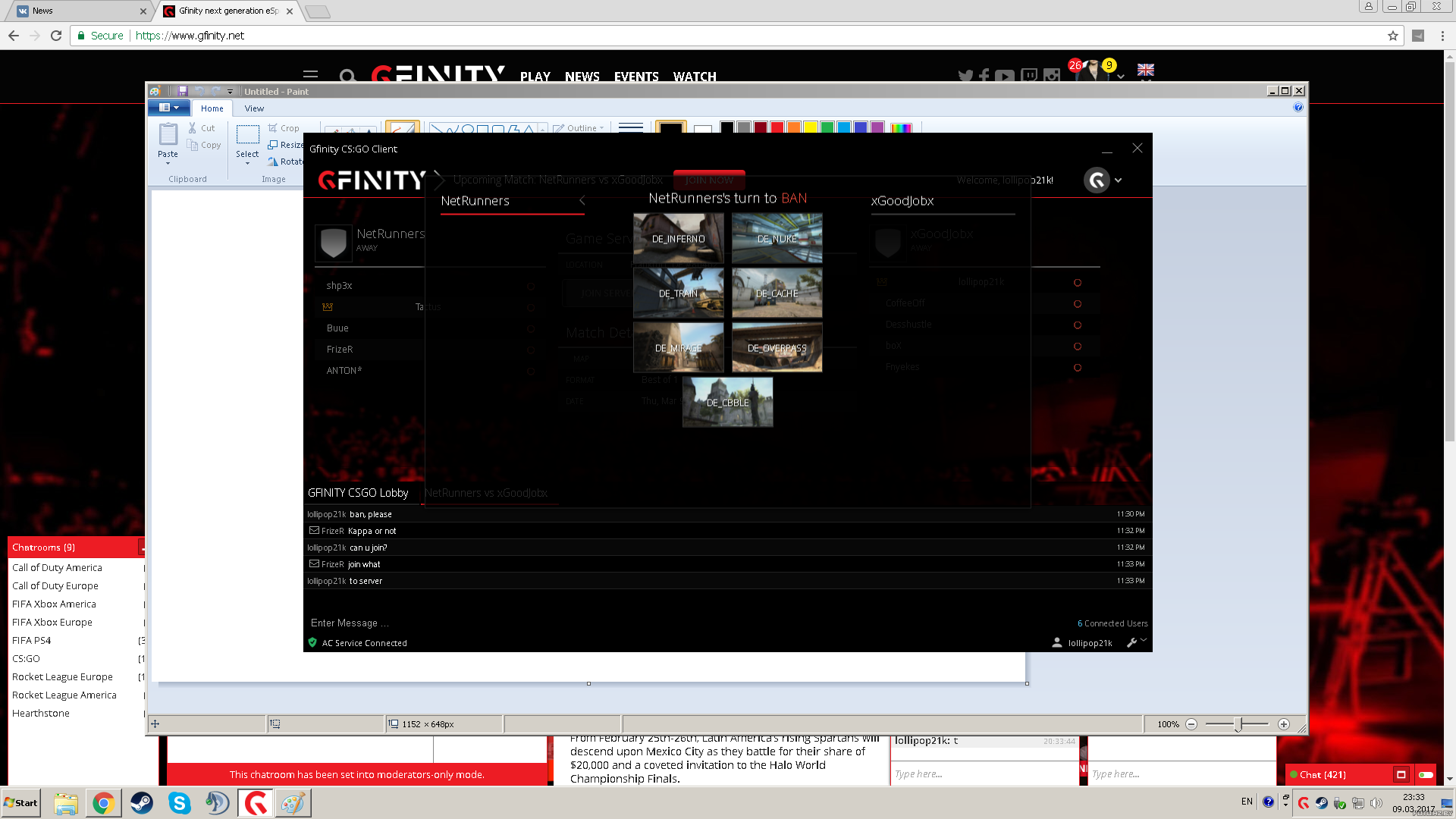Open the GFINITY CSGO Lobby chat tab
Viewport: 1456px width, 819px height.
click(358, 493)
